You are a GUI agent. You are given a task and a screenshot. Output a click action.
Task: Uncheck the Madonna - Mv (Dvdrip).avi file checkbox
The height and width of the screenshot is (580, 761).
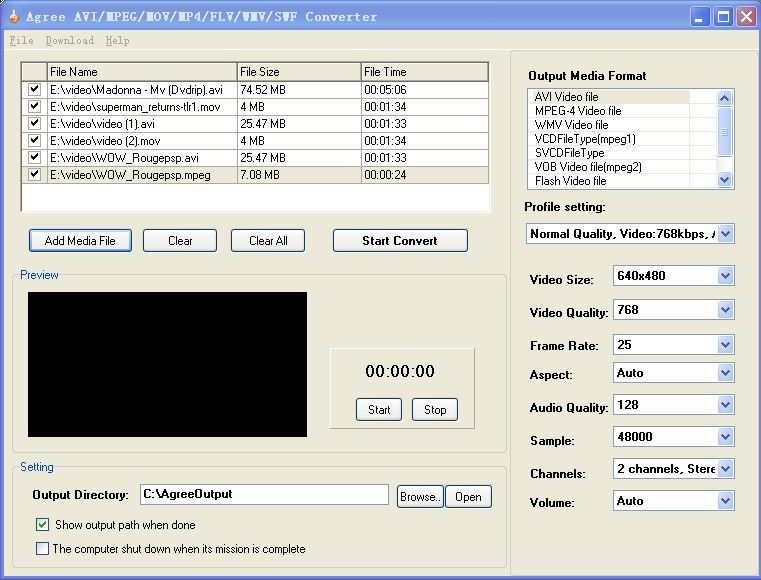[x=35, y=89]
